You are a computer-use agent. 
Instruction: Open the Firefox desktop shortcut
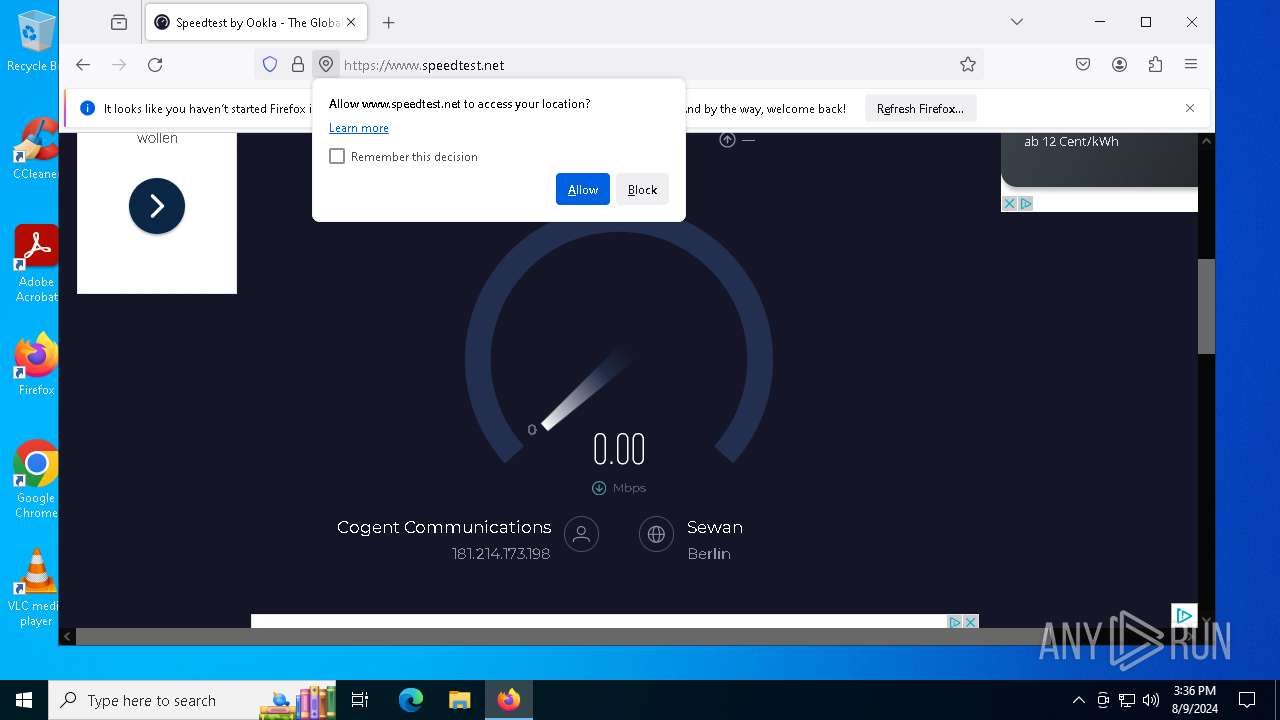[x=36, y=364]
